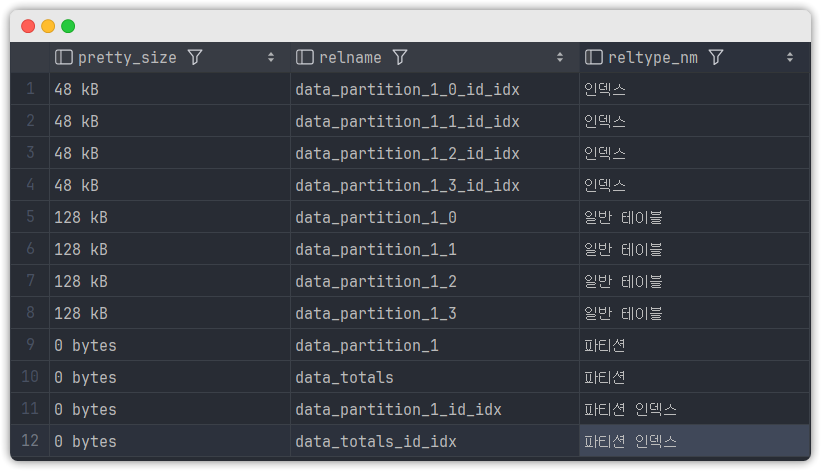The height and width of the screenshot is (471, 821).
Task: Click cell data_totals in relname
Action: tap(435, 377)
